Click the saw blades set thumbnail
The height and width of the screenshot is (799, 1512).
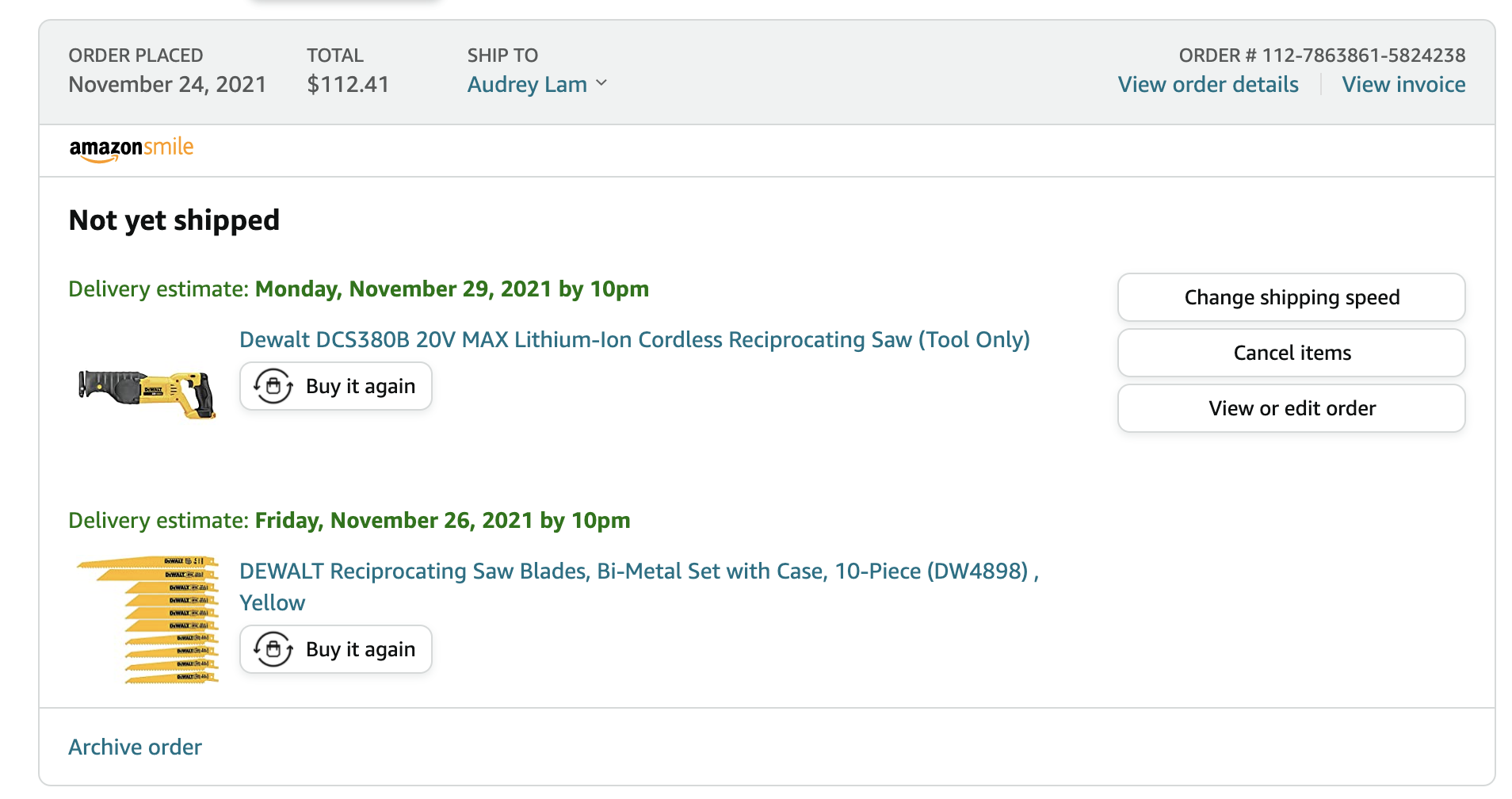point(147,619)
